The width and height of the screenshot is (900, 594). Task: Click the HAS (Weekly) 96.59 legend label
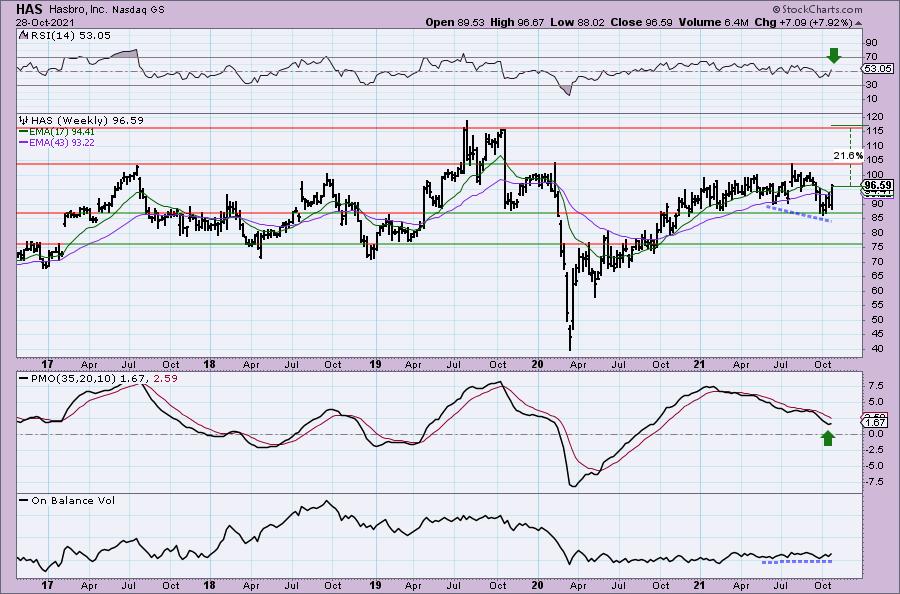point(87,120)
